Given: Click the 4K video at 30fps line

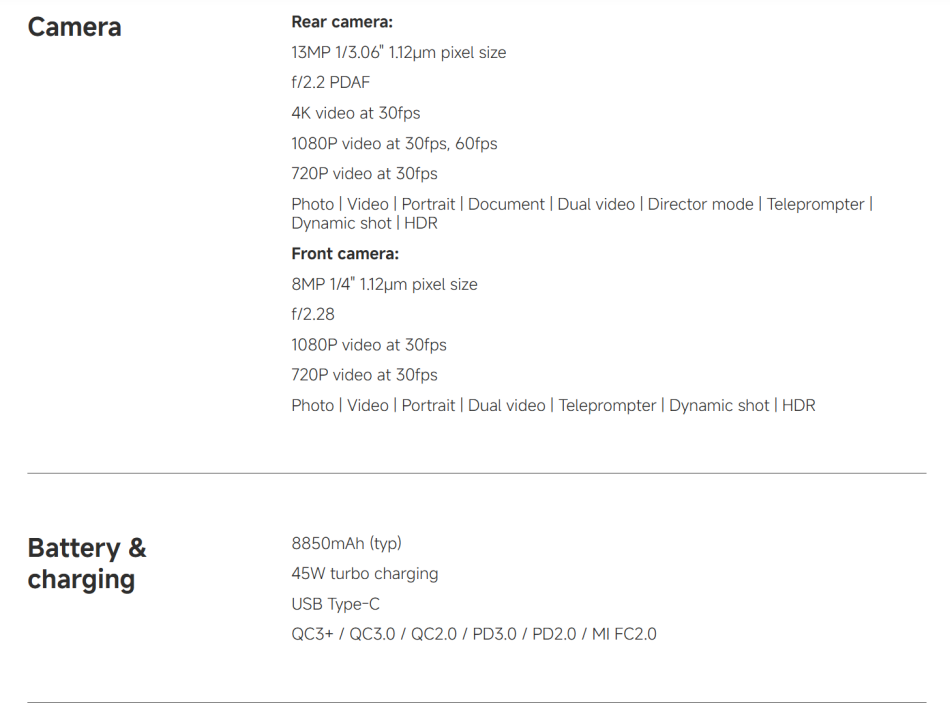Looking at the screenshot, I should 355,113.
